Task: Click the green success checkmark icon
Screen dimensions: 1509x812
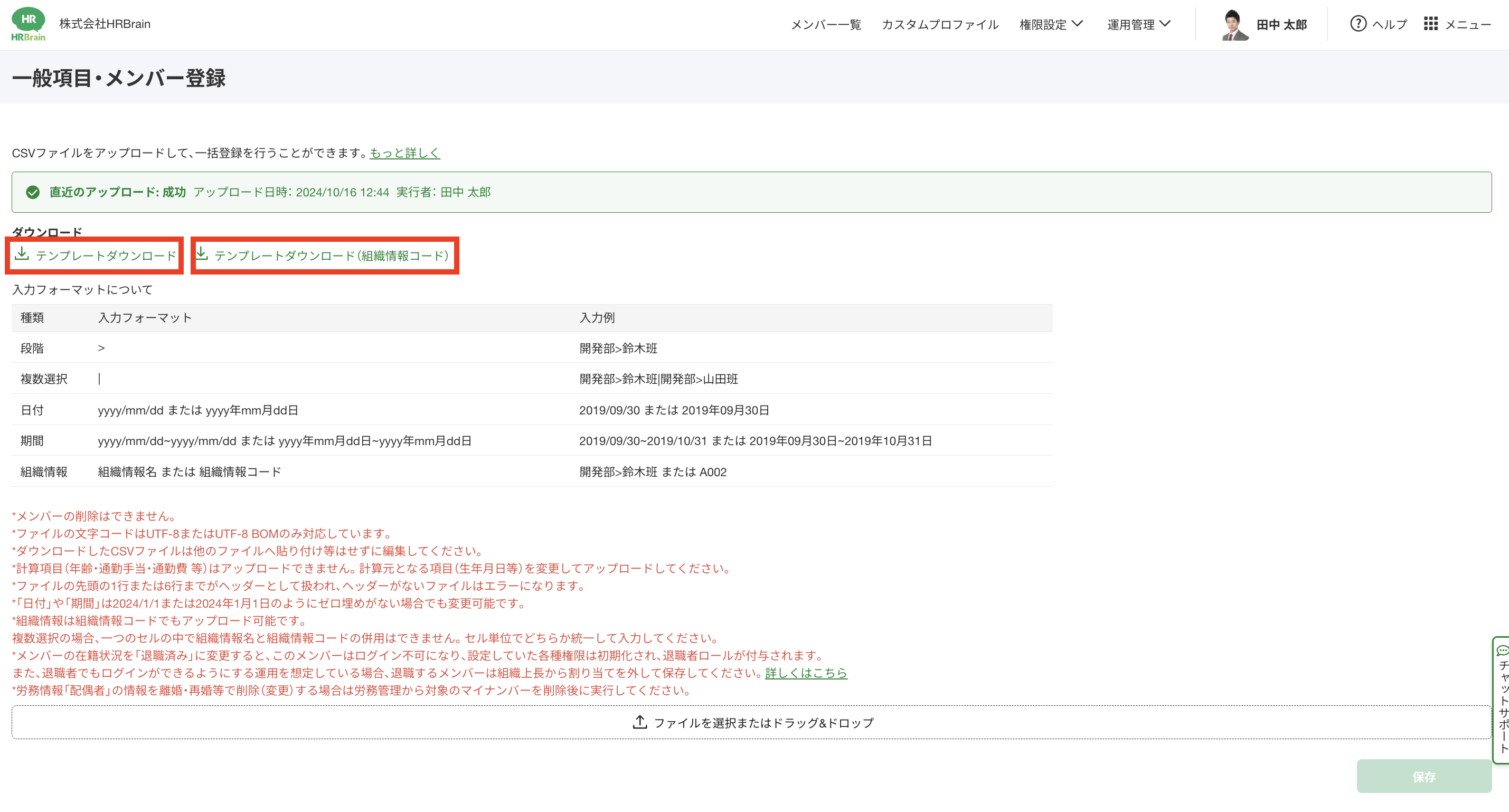Action: pyautogui.click(x=33, y=192)
